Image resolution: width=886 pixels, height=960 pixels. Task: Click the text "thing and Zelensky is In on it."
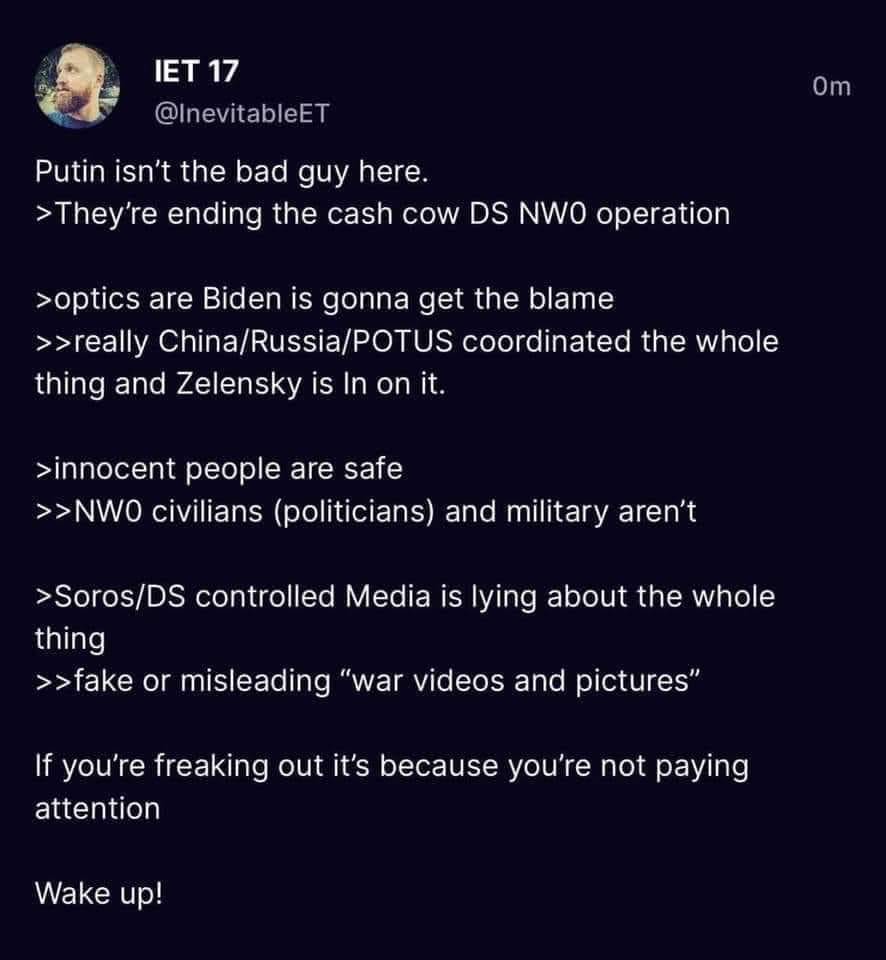click(x=240, y=384)
